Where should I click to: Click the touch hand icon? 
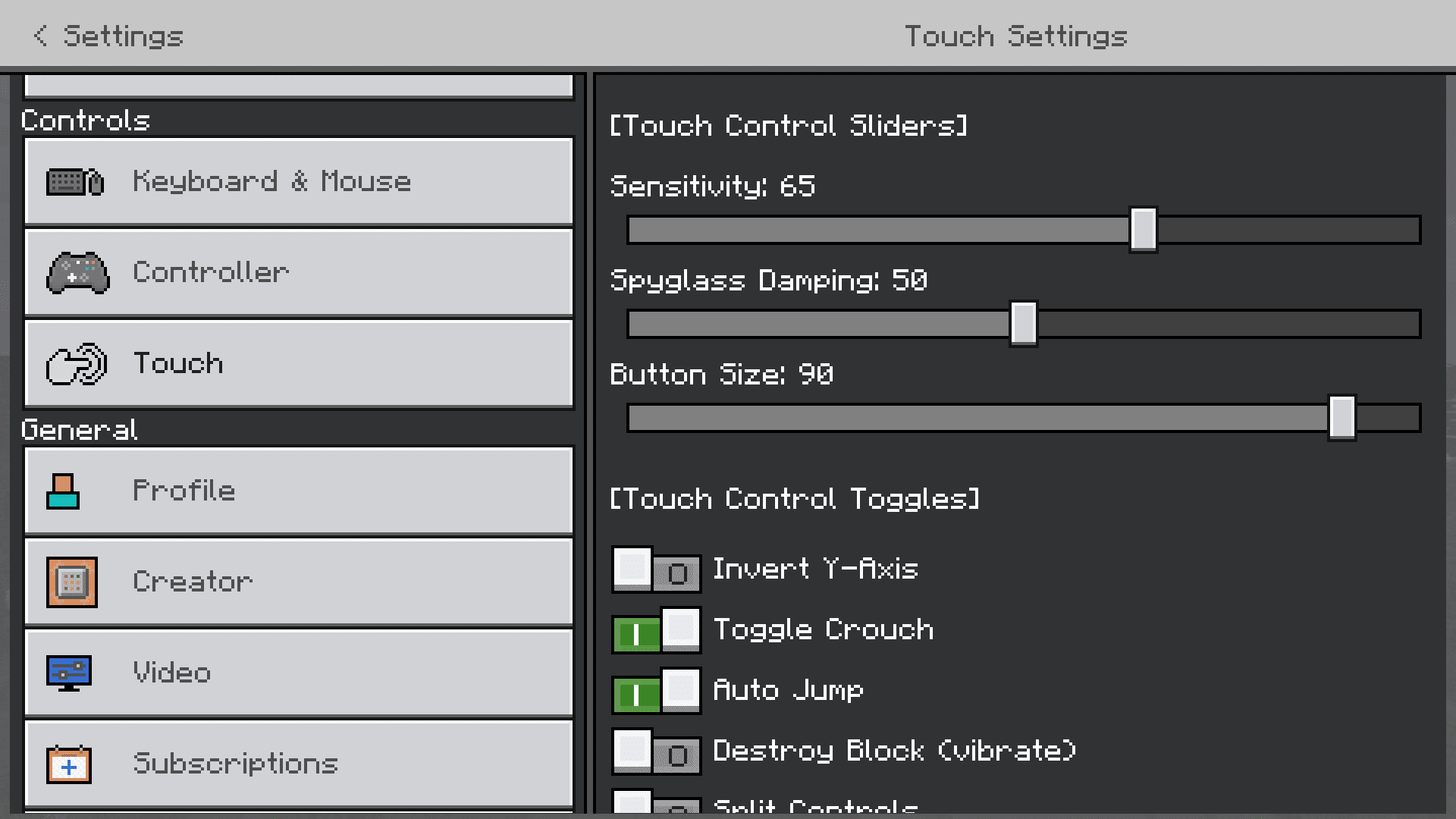pos(77,364)
